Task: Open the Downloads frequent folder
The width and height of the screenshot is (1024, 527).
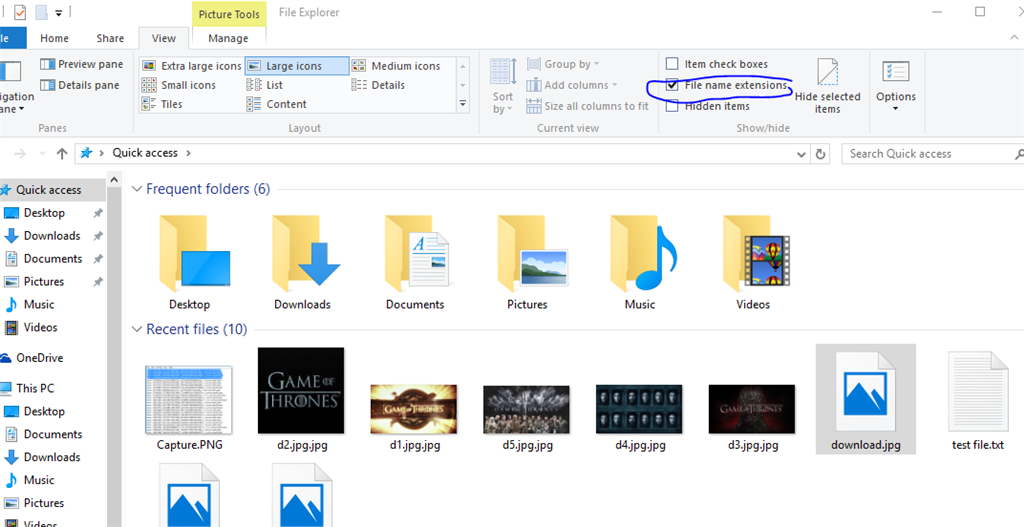Action: [302, 263]
